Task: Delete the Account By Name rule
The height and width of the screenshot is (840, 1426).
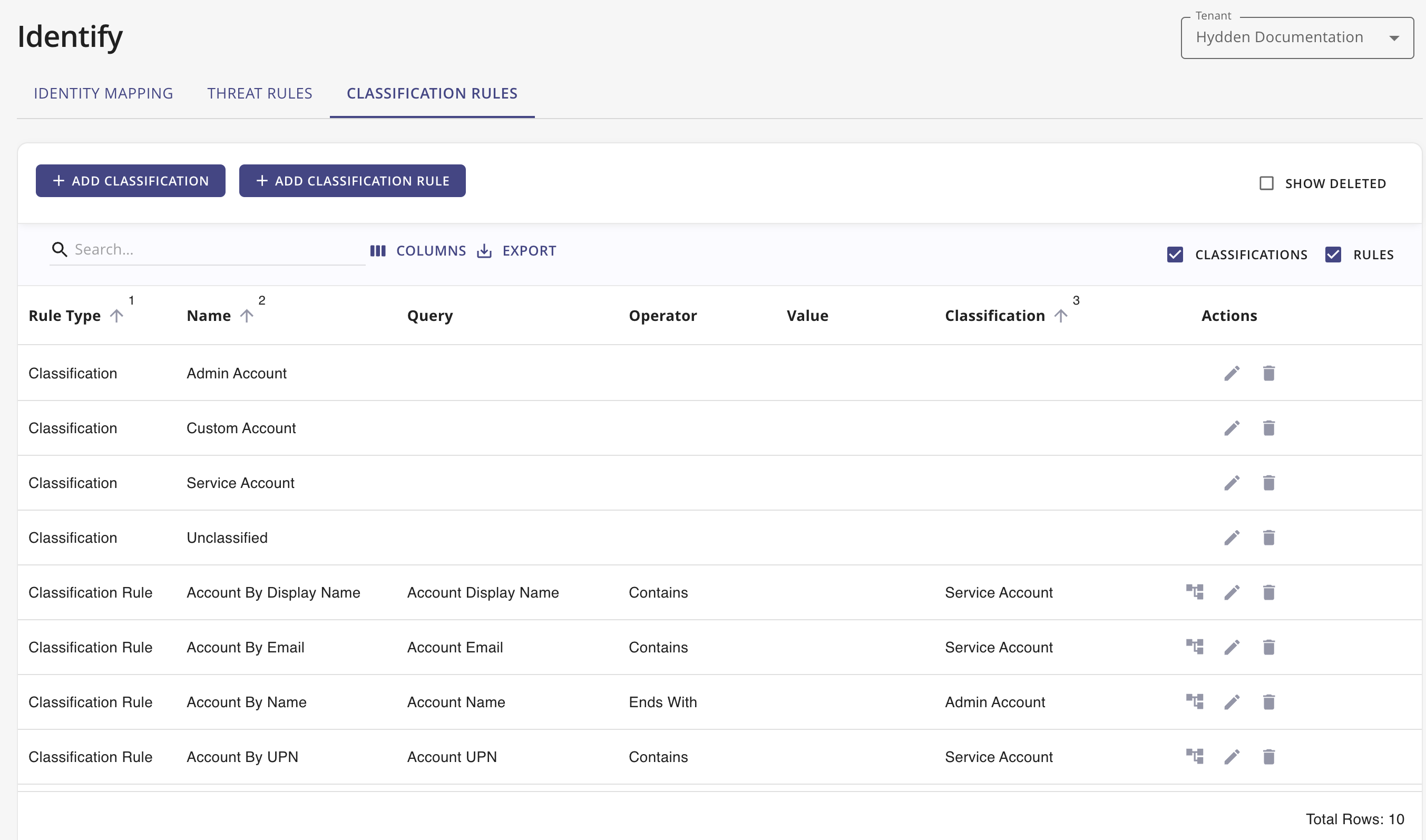Action: (x=1268, y=702)
